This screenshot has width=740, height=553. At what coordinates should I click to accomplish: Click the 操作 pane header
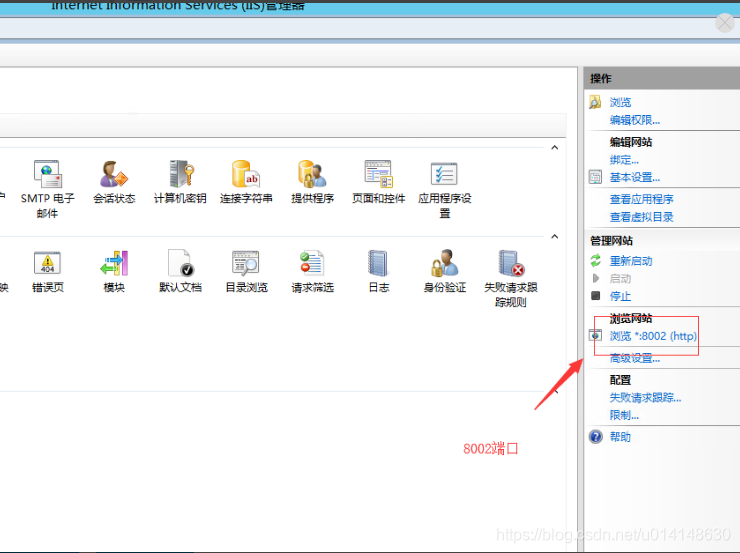point(662,78)
